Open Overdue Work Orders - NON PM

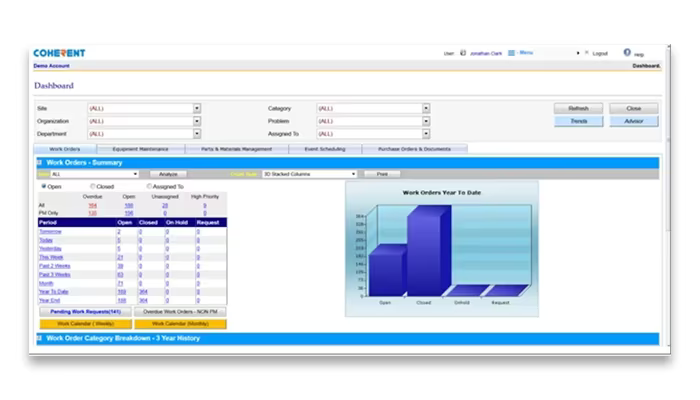click(x=180, y=312)
